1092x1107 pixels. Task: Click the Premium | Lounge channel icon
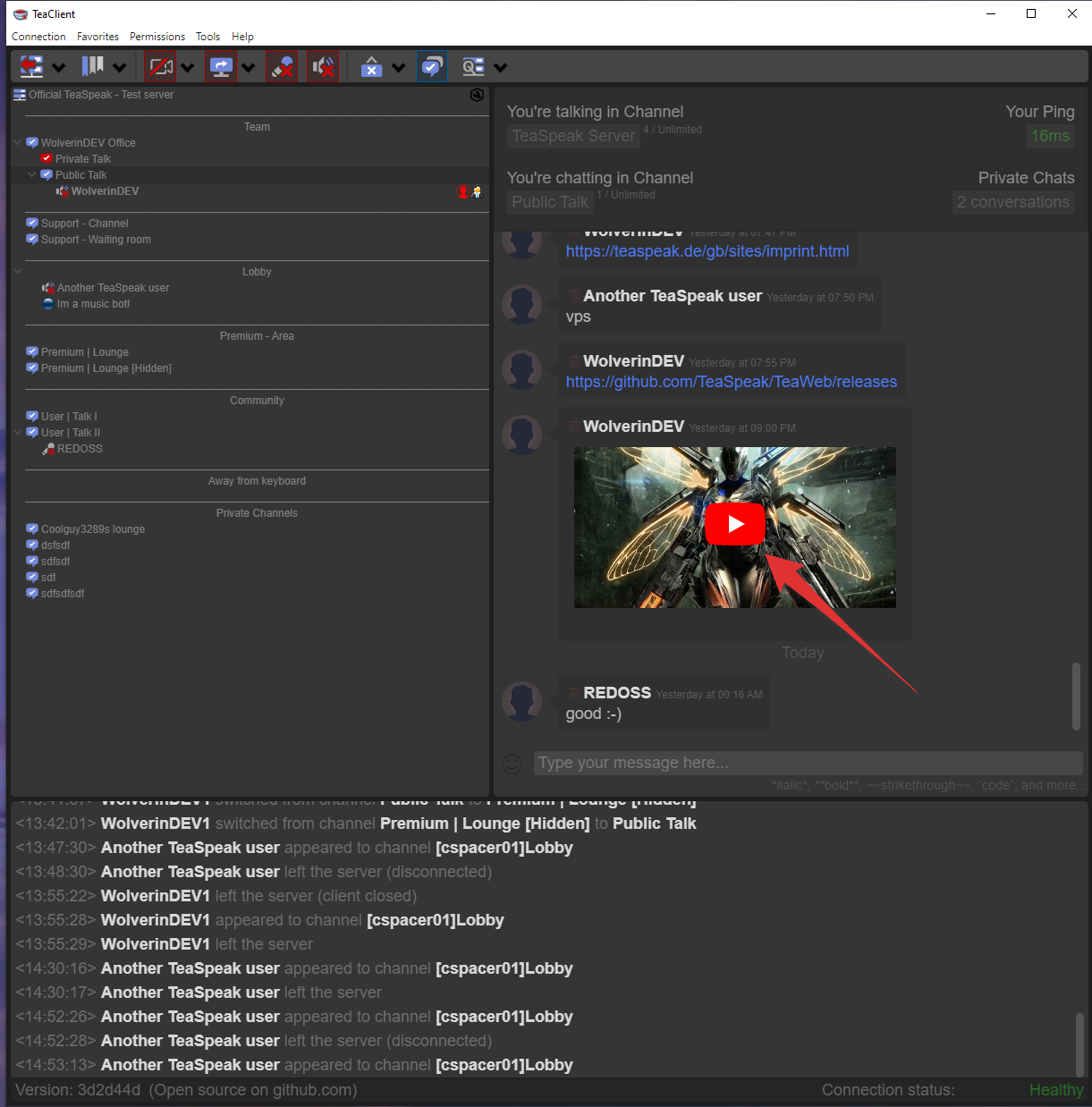tap(32, 352)
